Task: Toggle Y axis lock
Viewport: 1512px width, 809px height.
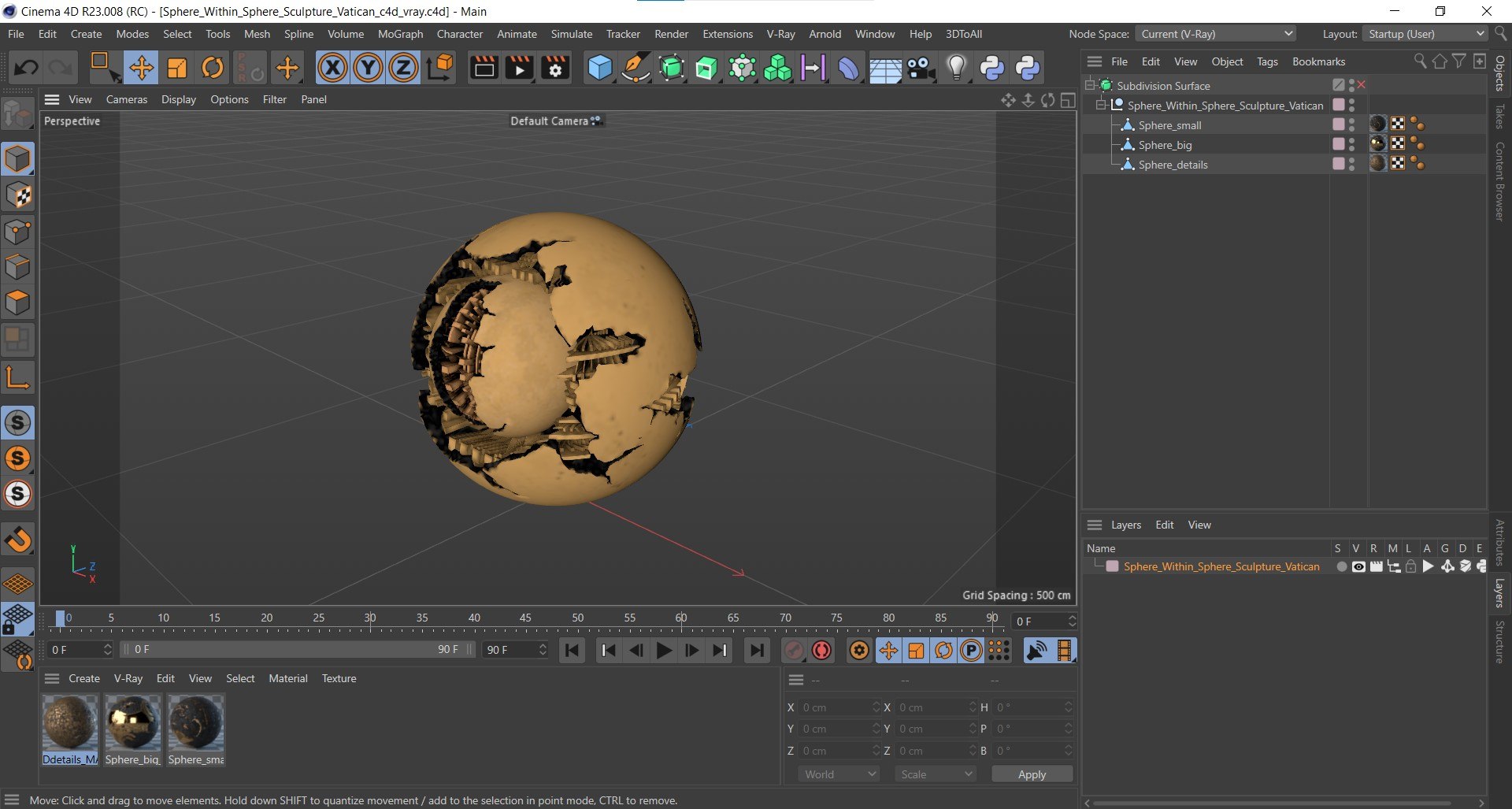Action: point(368,68)
